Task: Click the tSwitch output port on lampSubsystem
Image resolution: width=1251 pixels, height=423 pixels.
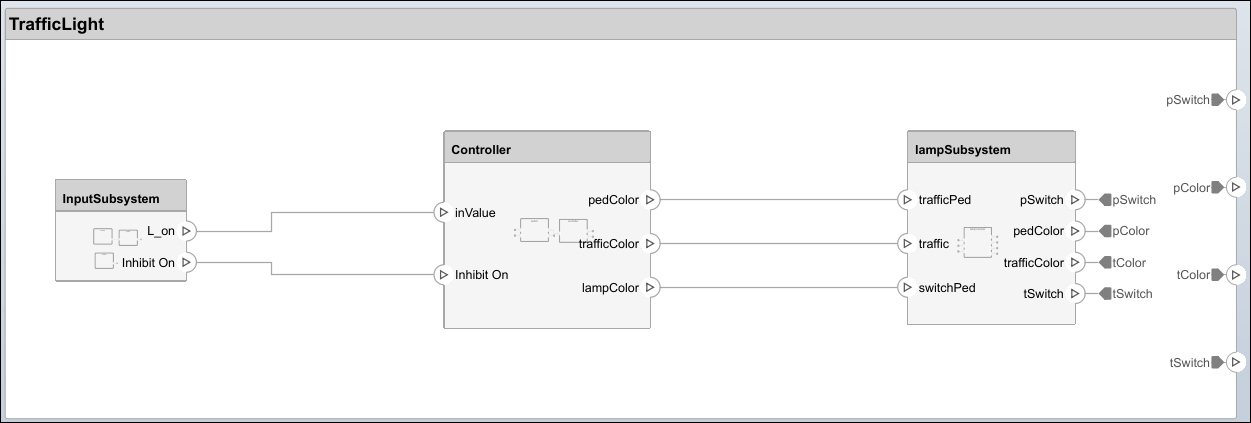Action: [x=1077, y=294]
